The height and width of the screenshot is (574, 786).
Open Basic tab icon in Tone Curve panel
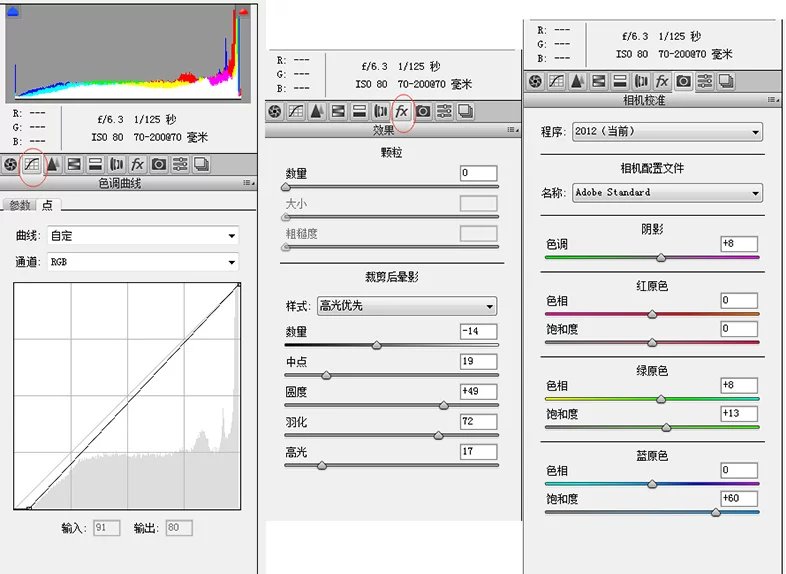click(x=10, y=164)
